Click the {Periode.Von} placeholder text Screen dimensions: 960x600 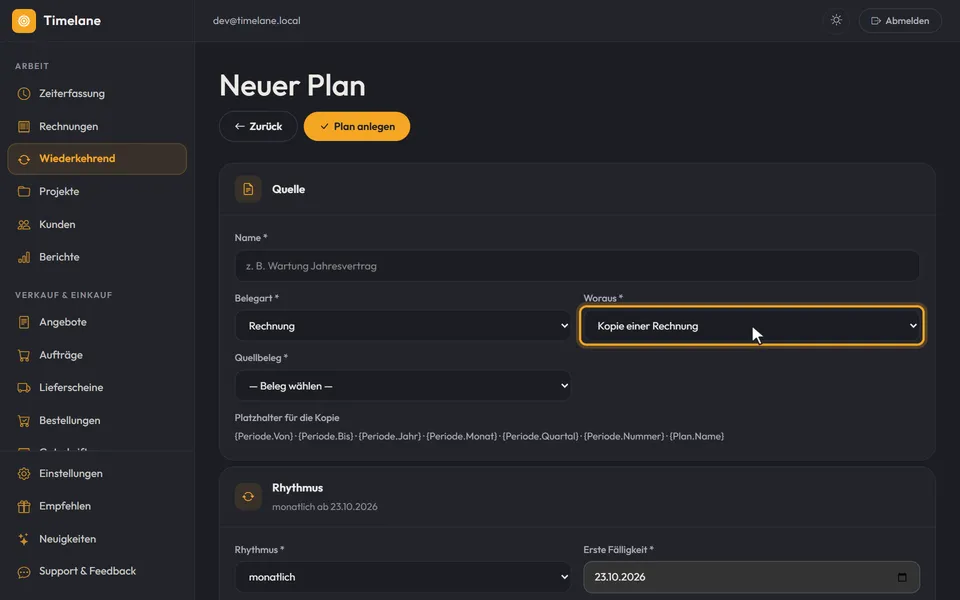click(264, 437)
